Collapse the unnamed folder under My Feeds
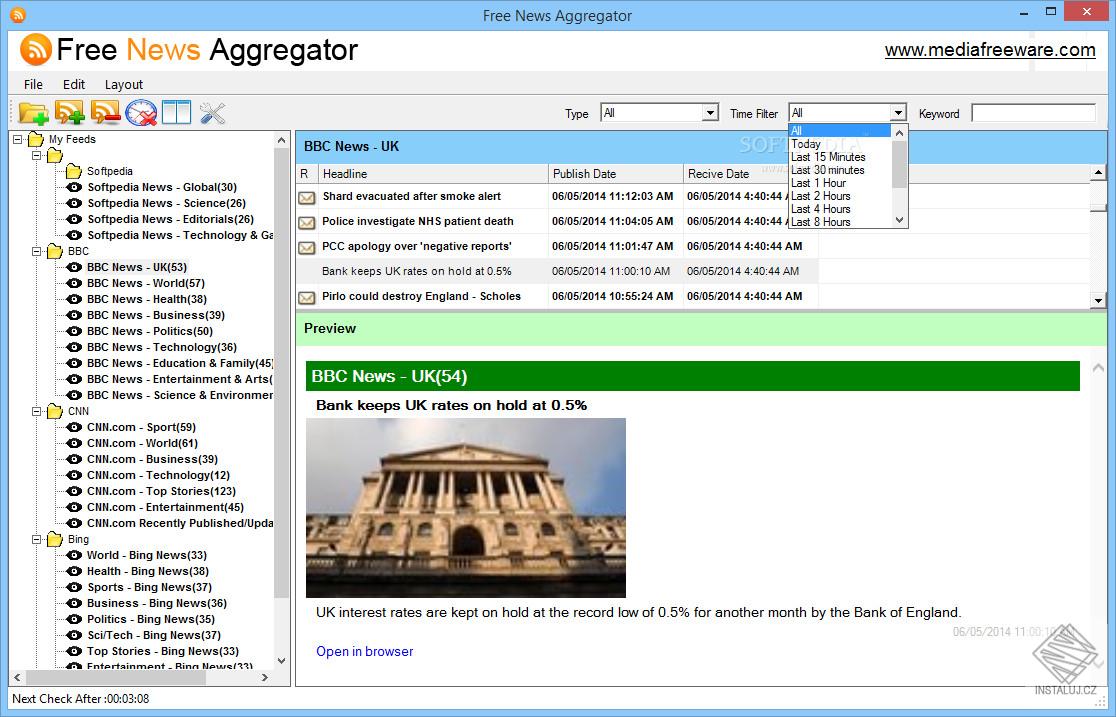 [x=36, y=155]
